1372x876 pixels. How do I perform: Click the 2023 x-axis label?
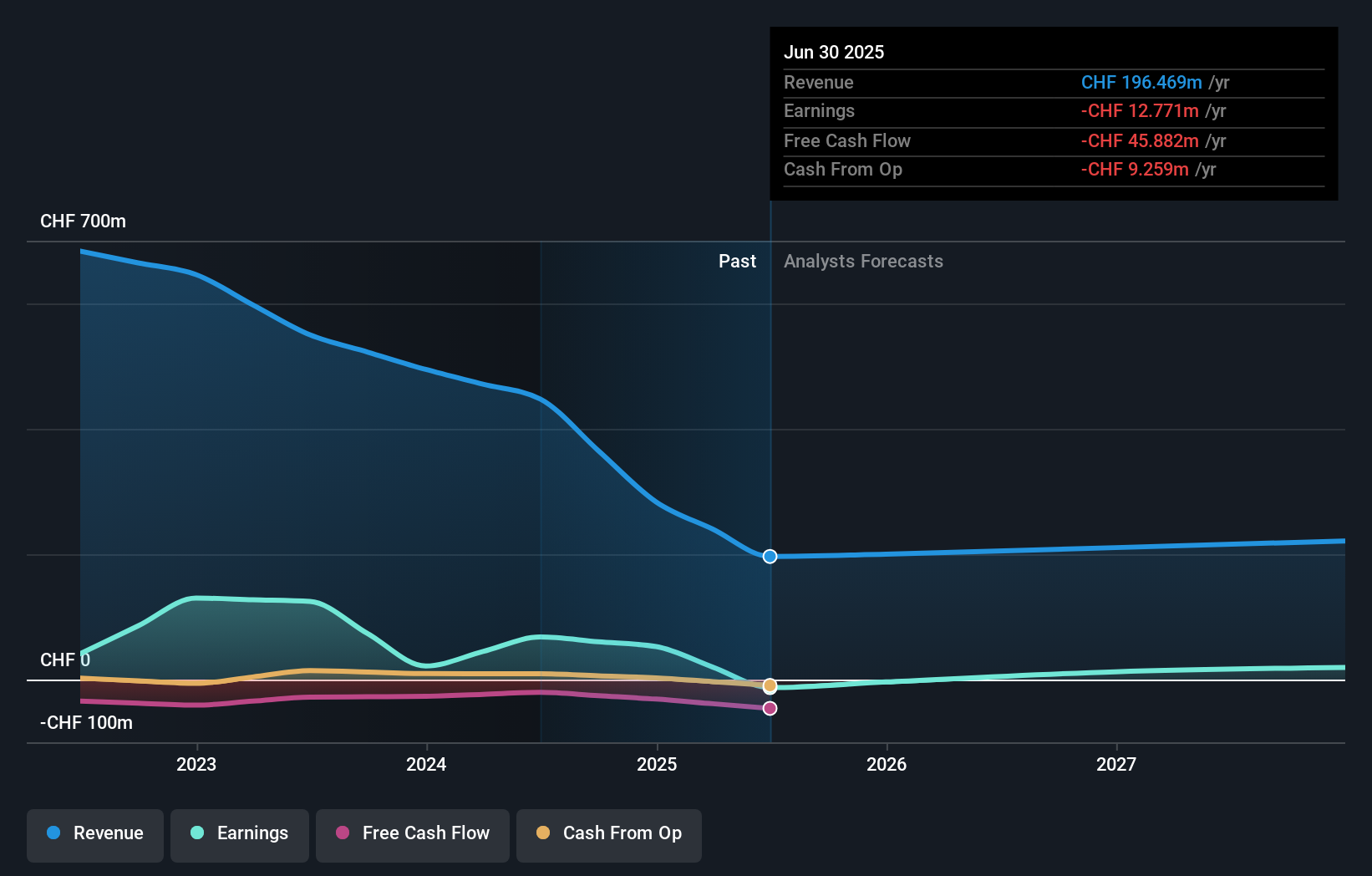coord(196,765)
